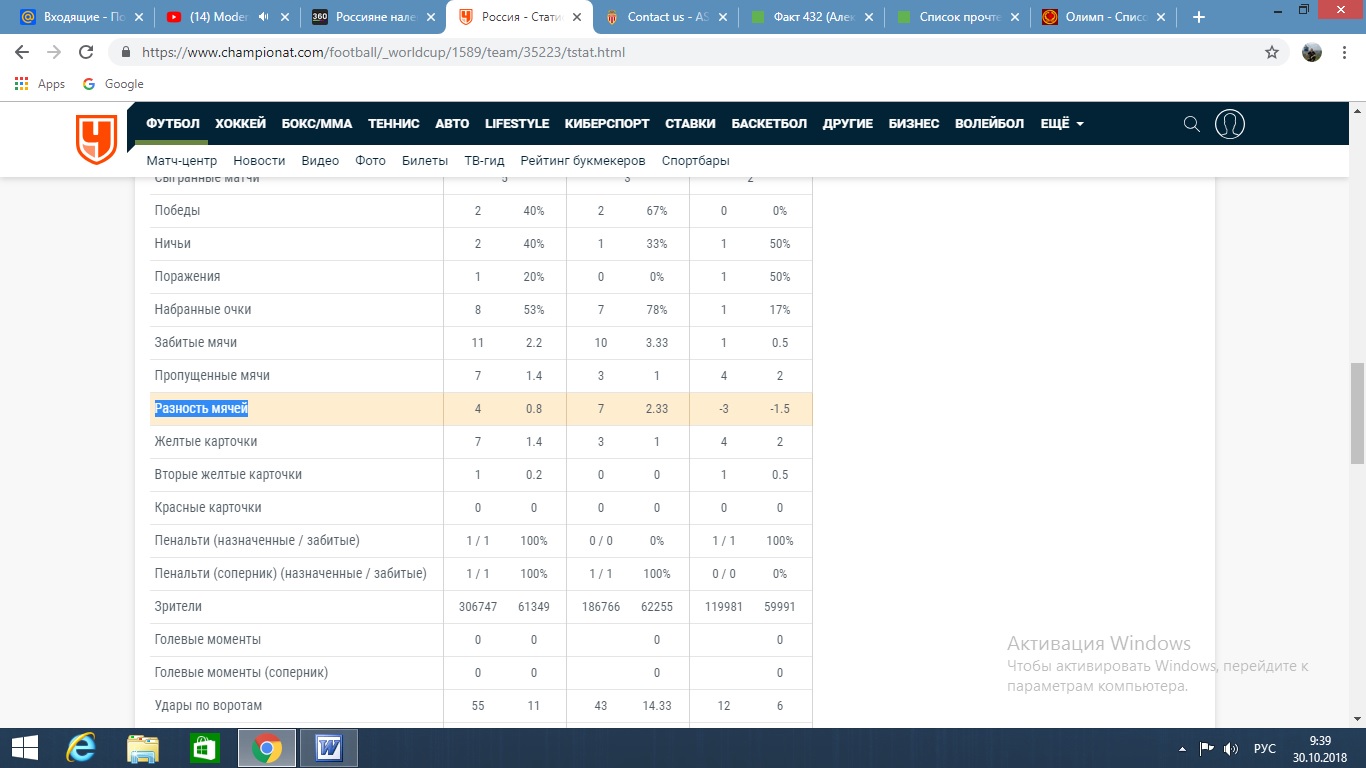Click the Championat logo icon
The height and width of the screenshot is (768, 1366).
tap(97, 138)
